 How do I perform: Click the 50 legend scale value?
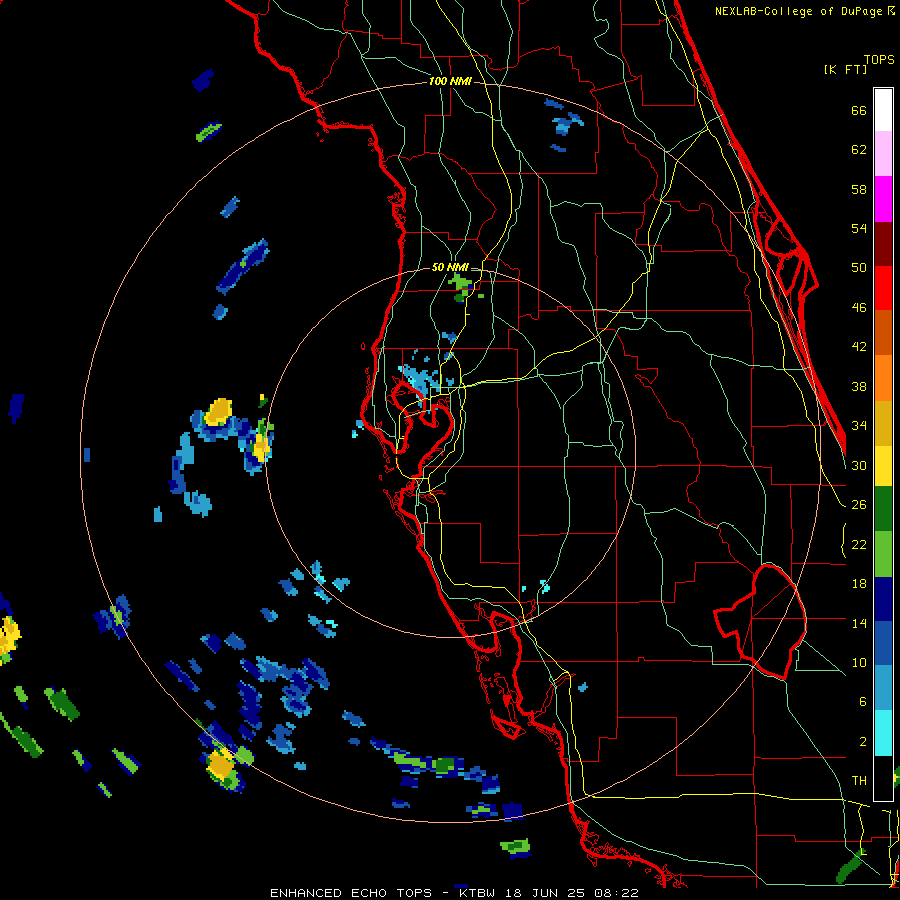[x=859, y=268]
